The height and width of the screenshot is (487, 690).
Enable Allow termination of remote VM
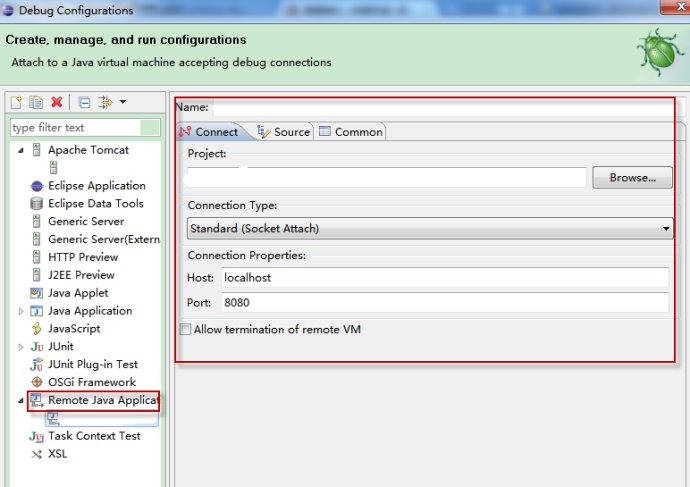184,329
